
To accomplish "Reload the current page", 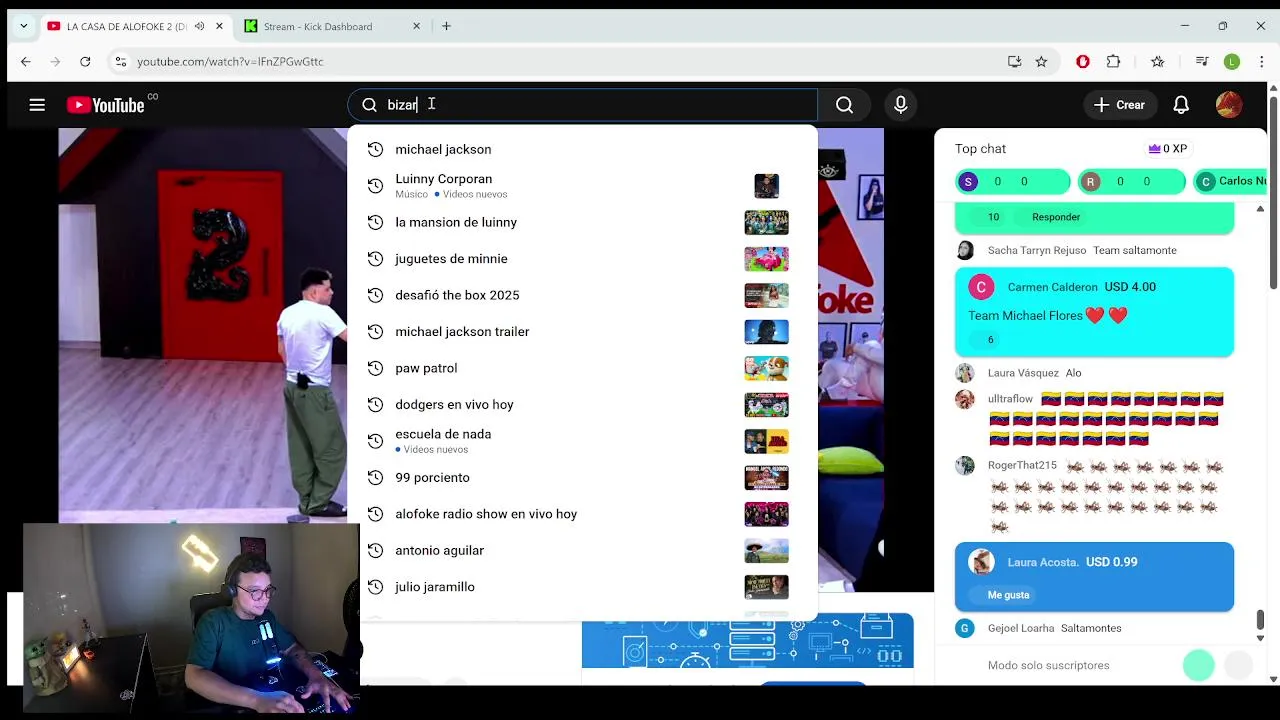I will click(85, 61).
